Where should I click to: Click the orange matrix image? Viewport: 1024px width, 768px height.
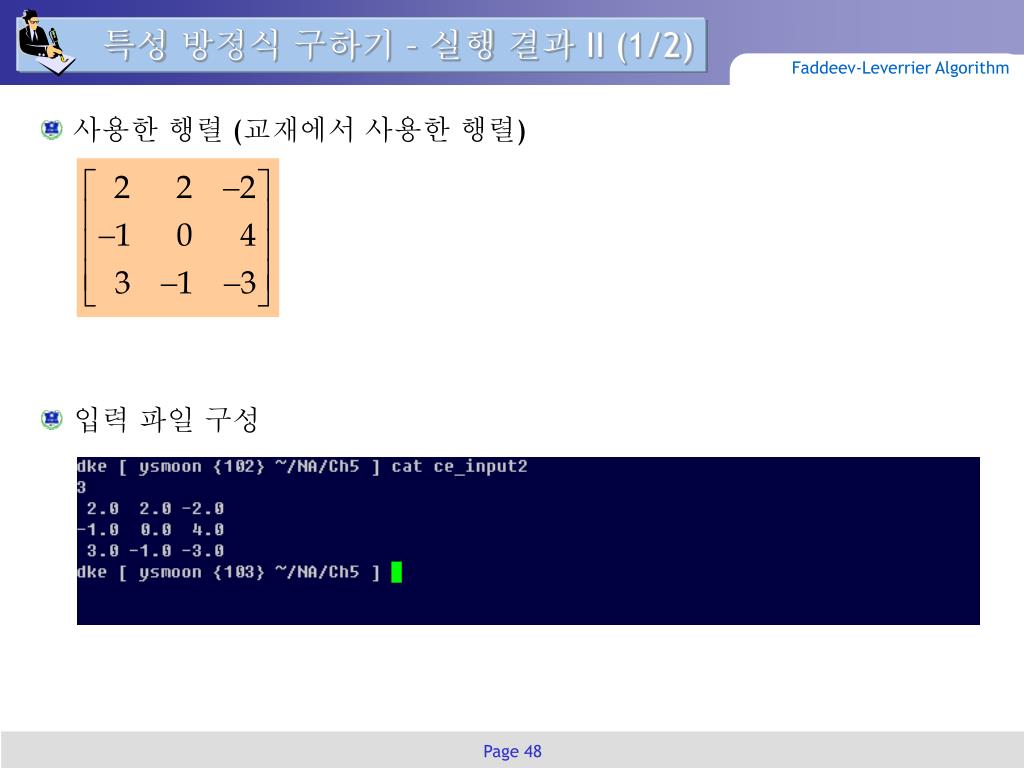click(178, 238)
